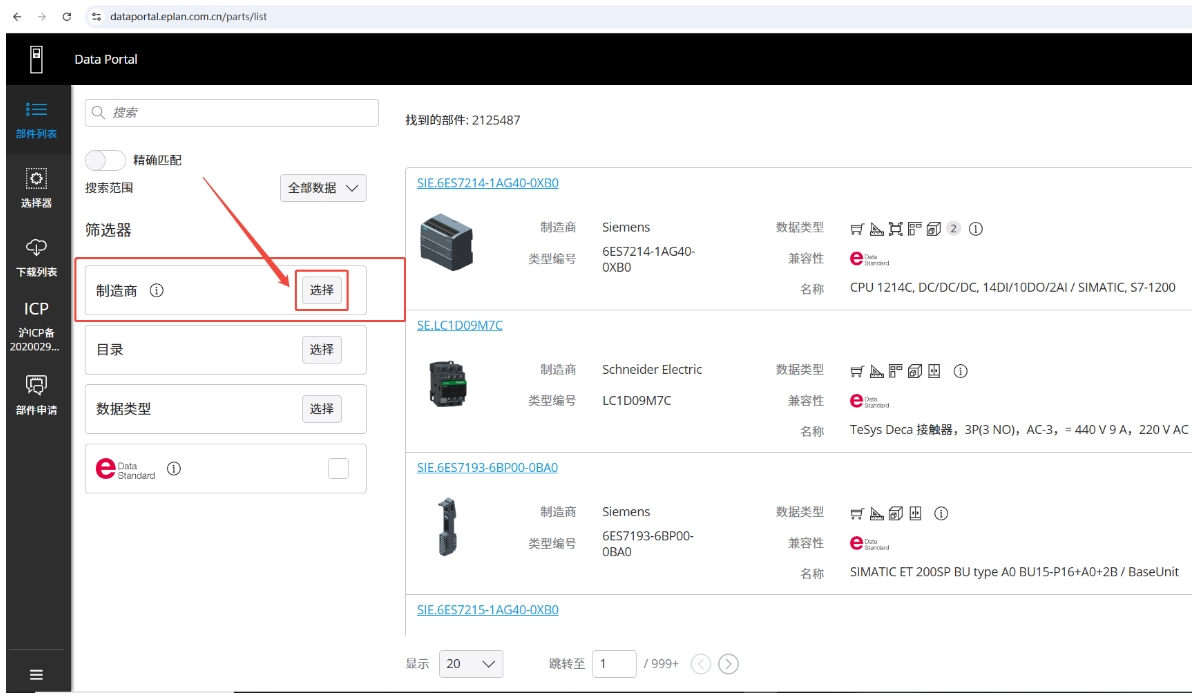1199x700 pixels.
Task: Click the Data Portal logo icon
Action: (36, 59)
